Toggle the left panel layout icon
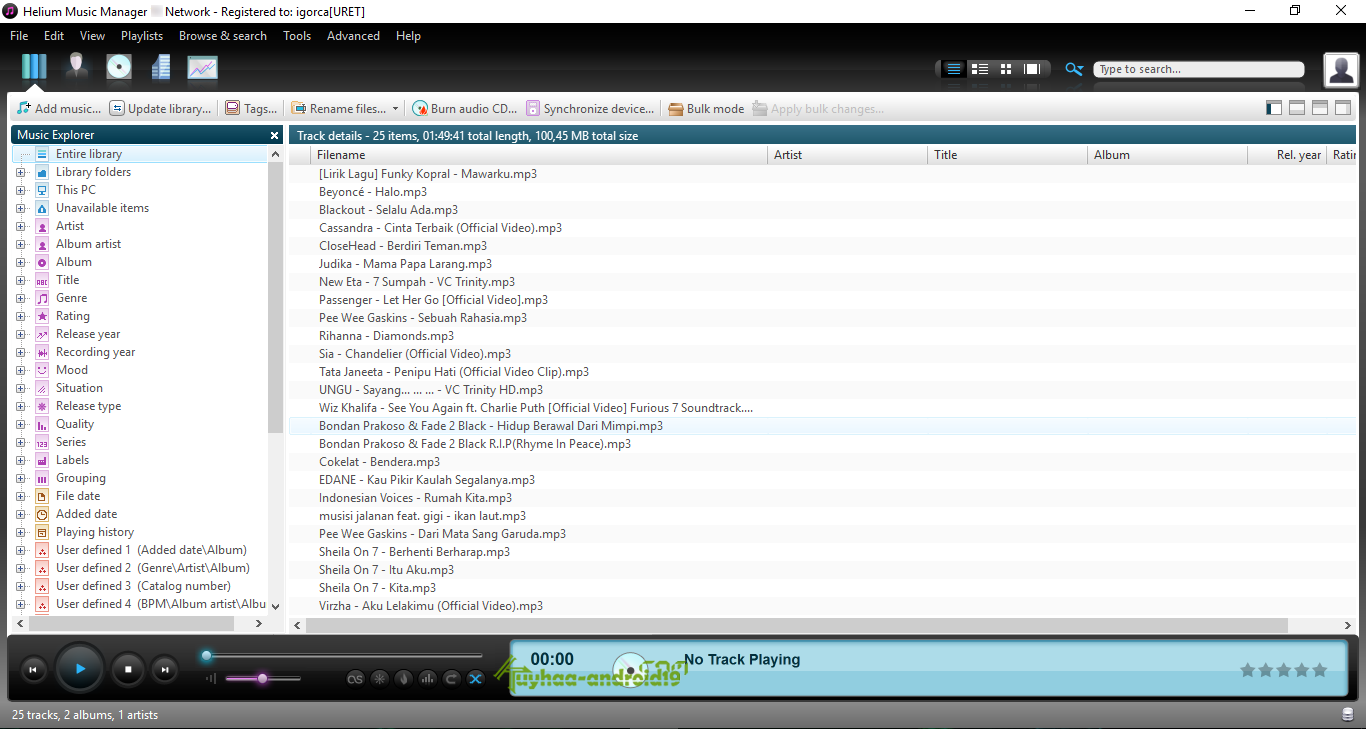 pyautogui.click(x=1274, y=108)
